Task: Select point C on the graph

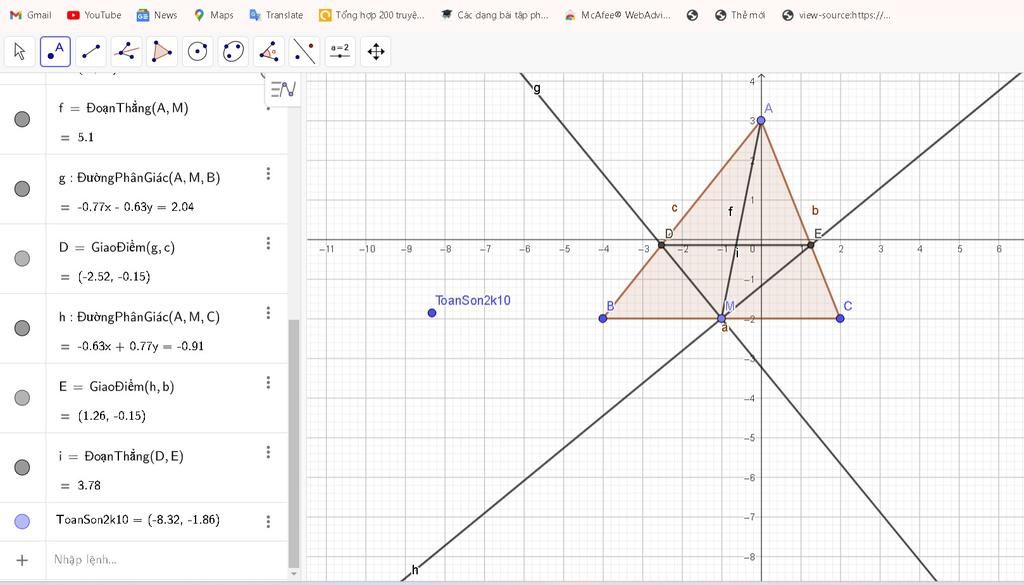Action: click(x=840, y=319)
